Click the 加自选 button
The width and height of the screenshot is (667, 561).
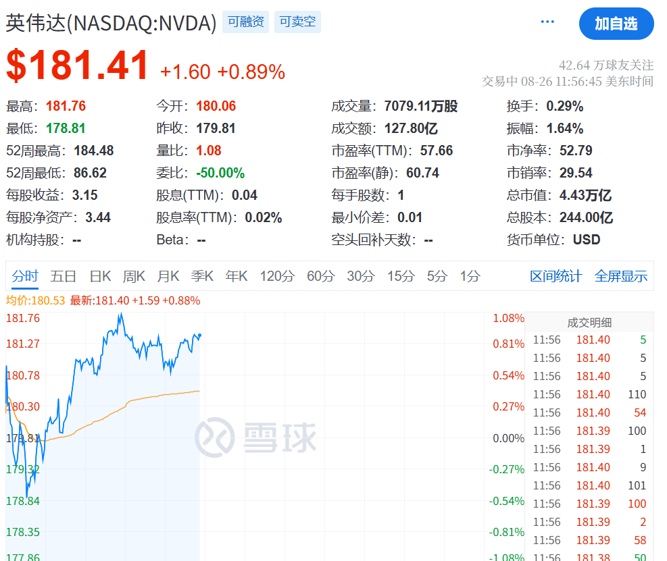(616, 24)
